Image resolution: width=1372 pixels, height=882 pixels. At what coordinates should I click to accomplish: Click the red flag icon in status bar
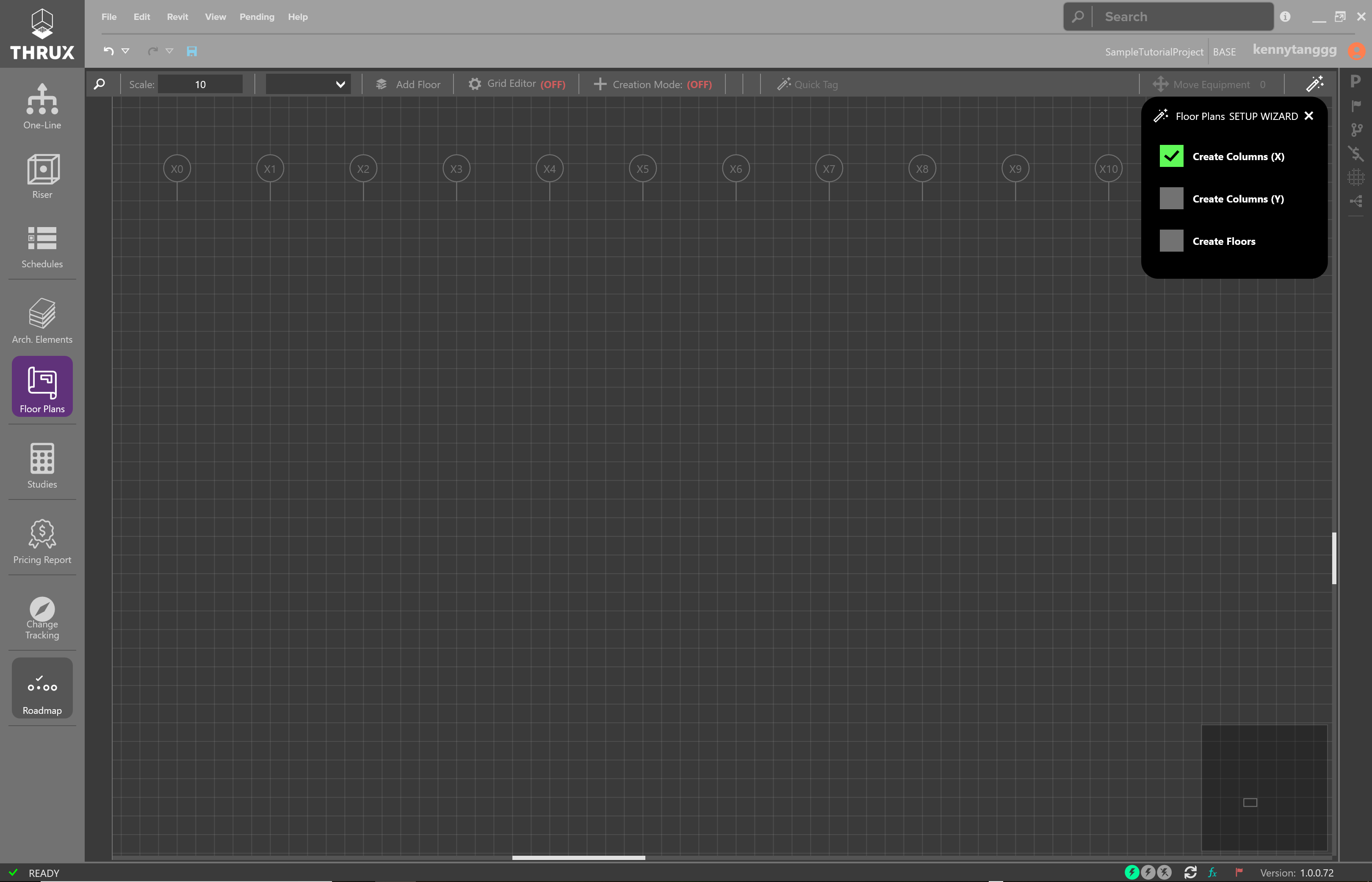point(1239,872)
